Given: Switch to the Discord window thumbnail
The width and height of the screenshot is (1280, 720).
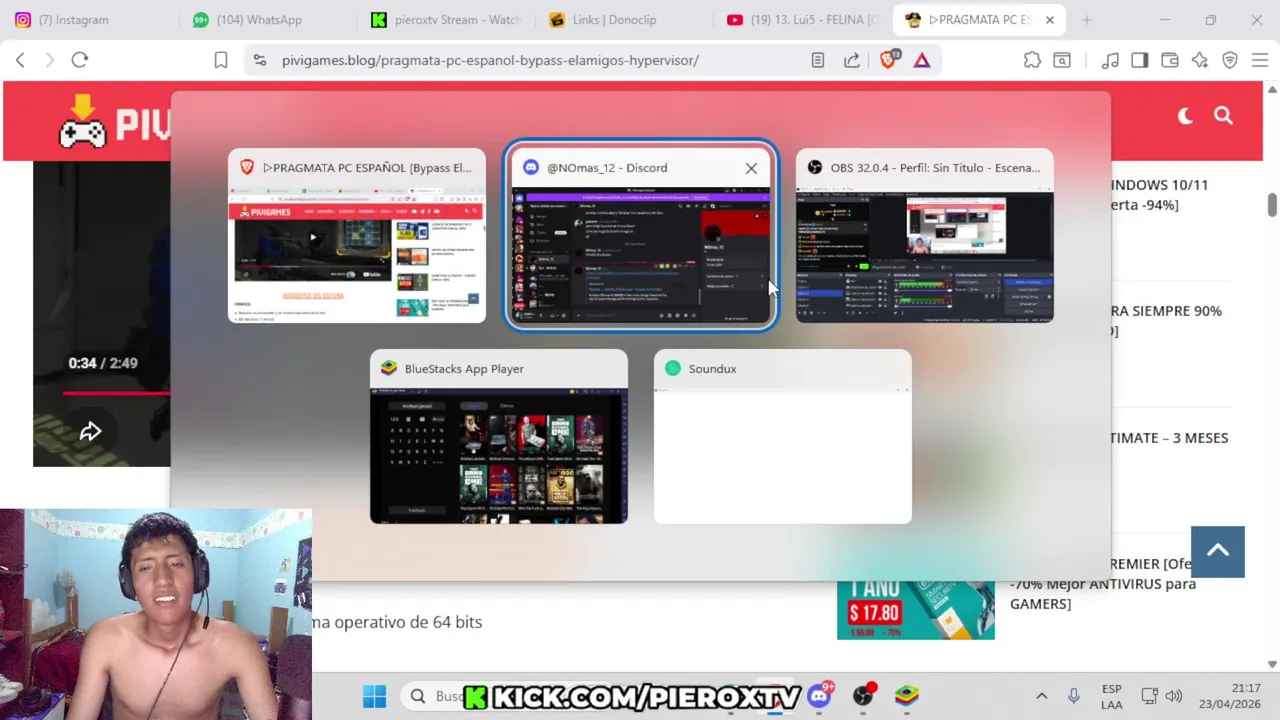Looking at the screenshot, I should pyautogui.click(x=640, y=236).
